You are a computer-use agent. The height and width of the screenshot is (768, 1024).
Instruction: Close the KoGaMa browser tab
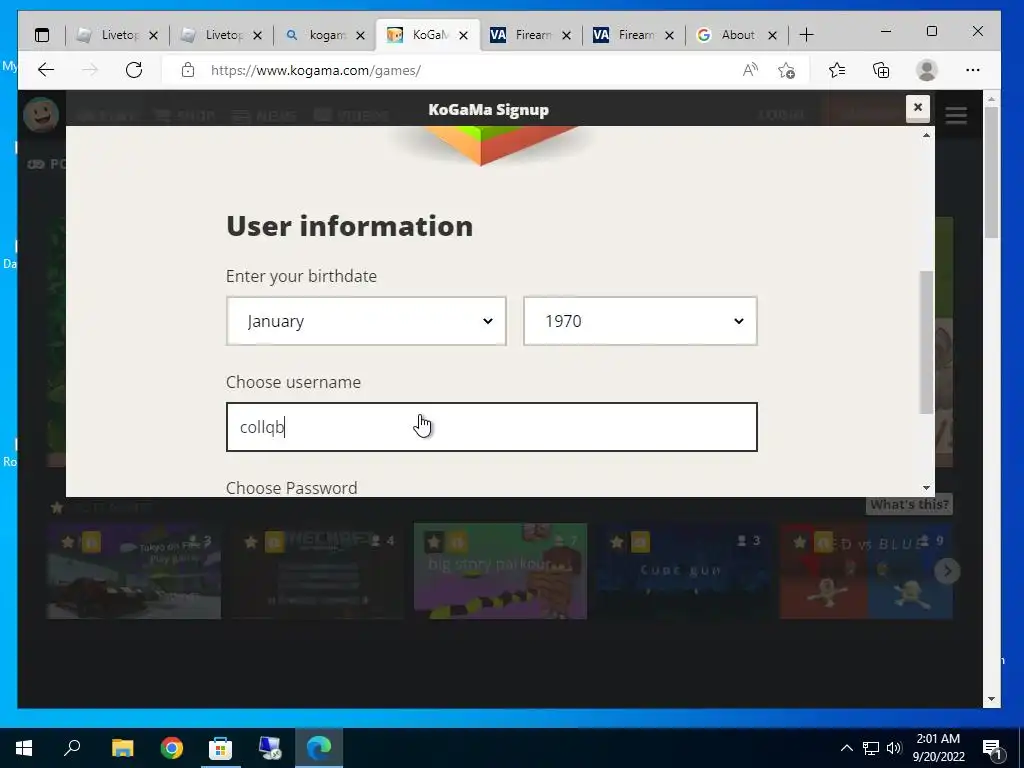[464, 35]
